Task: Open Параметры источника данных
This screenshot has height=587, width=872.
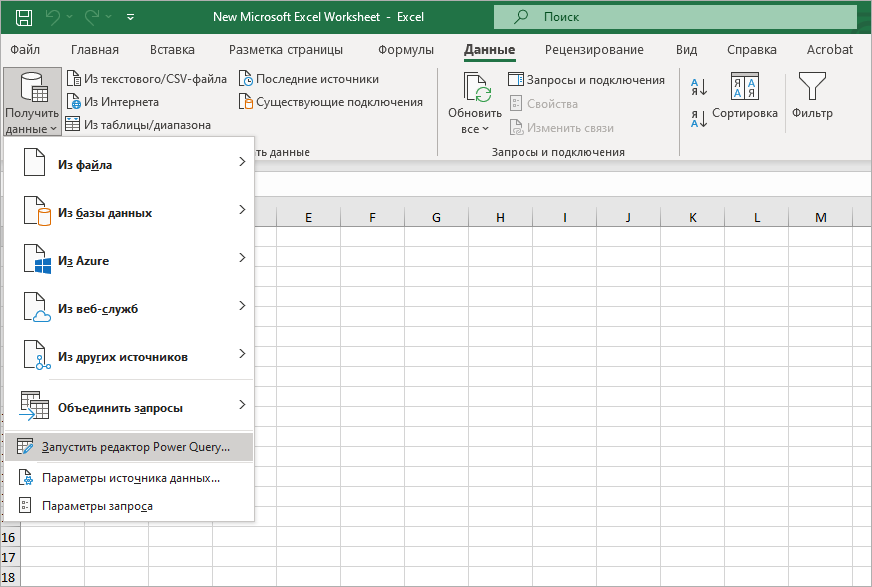Action: (x=128, y=478)
